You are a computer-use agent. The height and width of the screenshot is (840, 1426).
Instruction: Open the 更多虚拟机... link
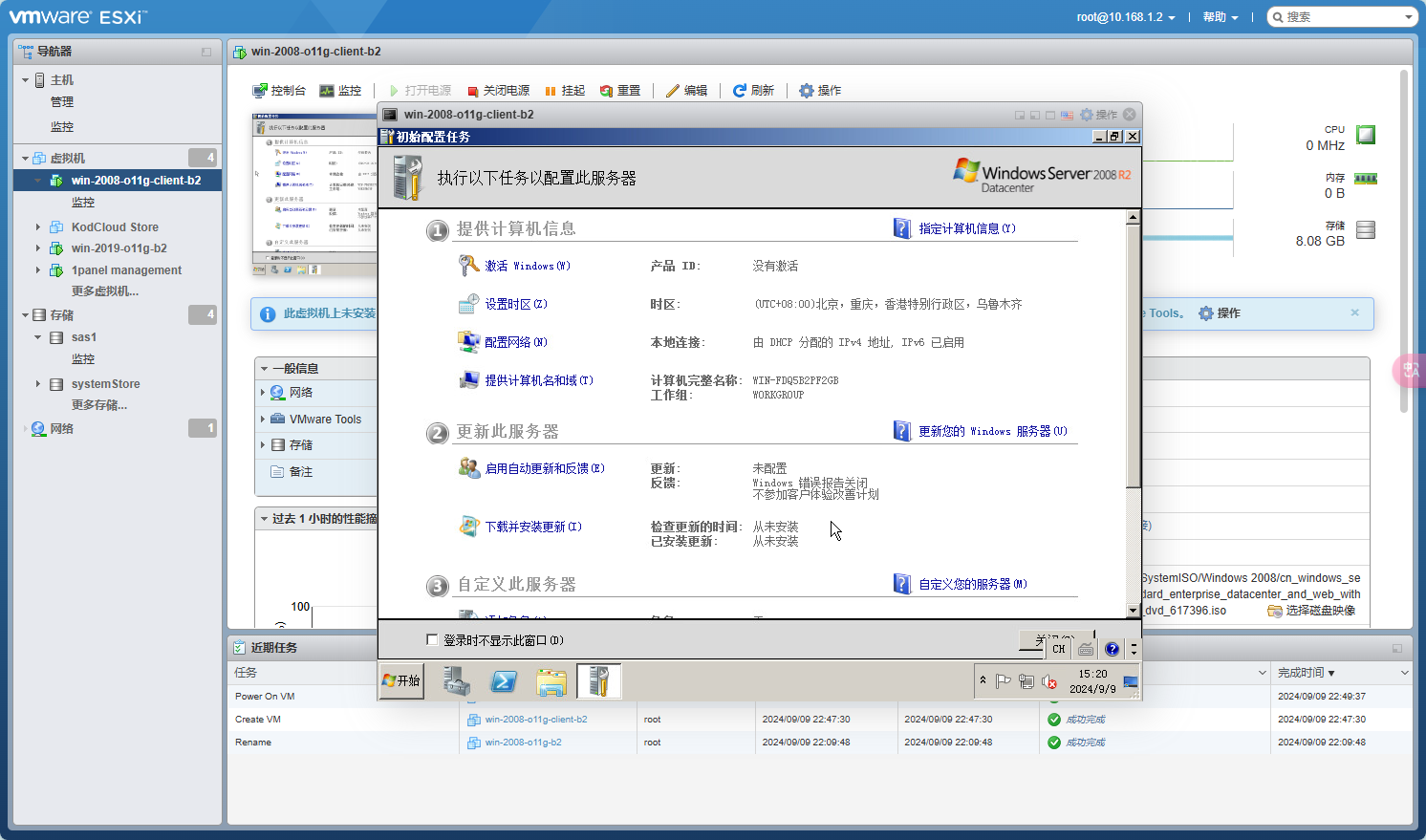(105, 291)
